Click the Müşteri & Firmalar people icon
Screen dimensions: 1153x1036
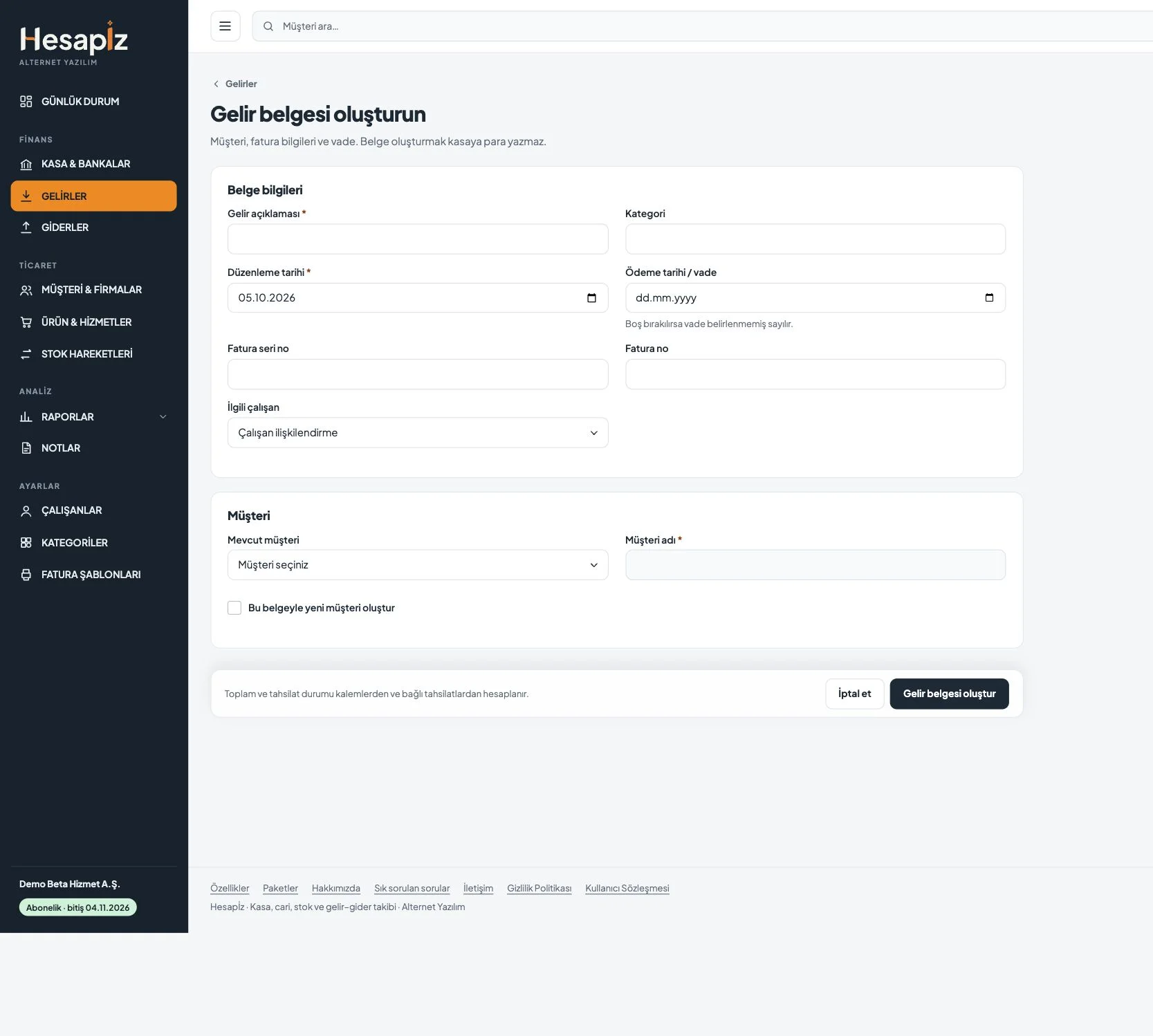click(26, 290)
